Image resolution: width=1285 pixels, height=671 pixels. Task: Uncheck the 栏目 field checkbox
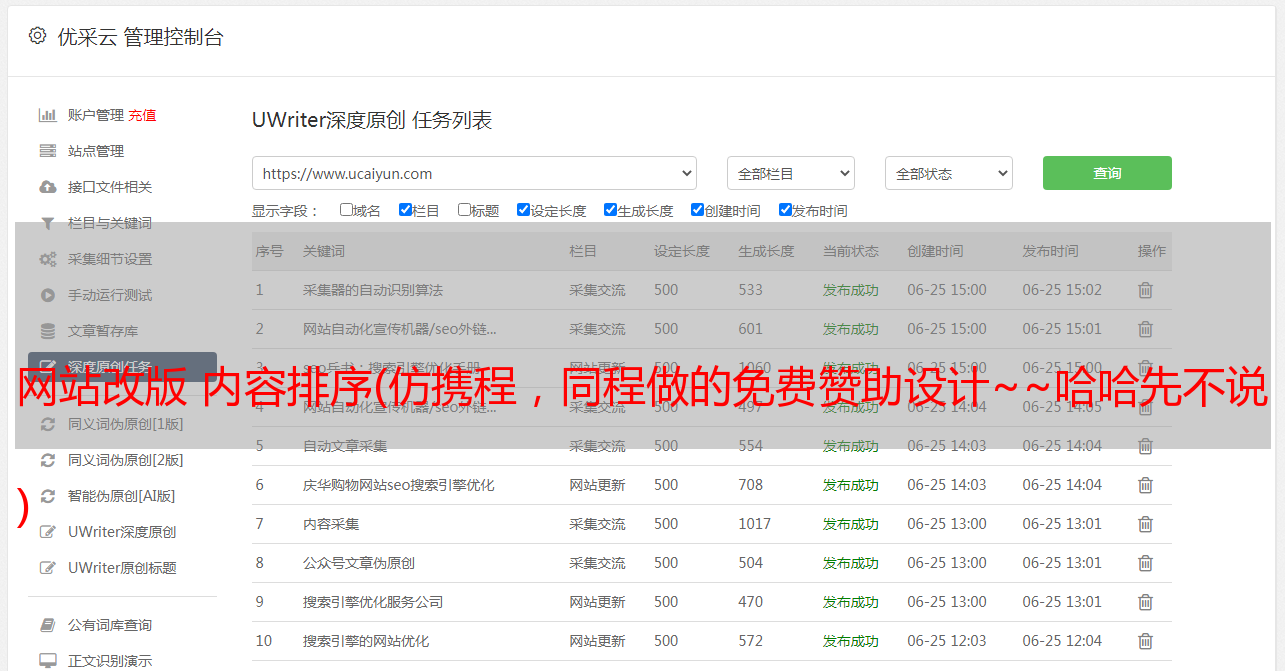point(405,210)
